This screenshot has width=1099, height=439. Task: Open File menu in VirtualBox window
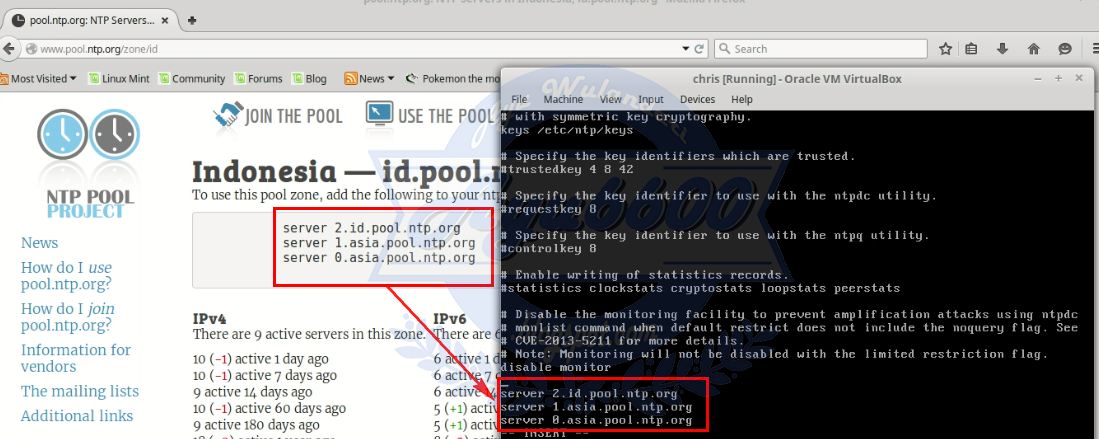[x=519, y=100]
